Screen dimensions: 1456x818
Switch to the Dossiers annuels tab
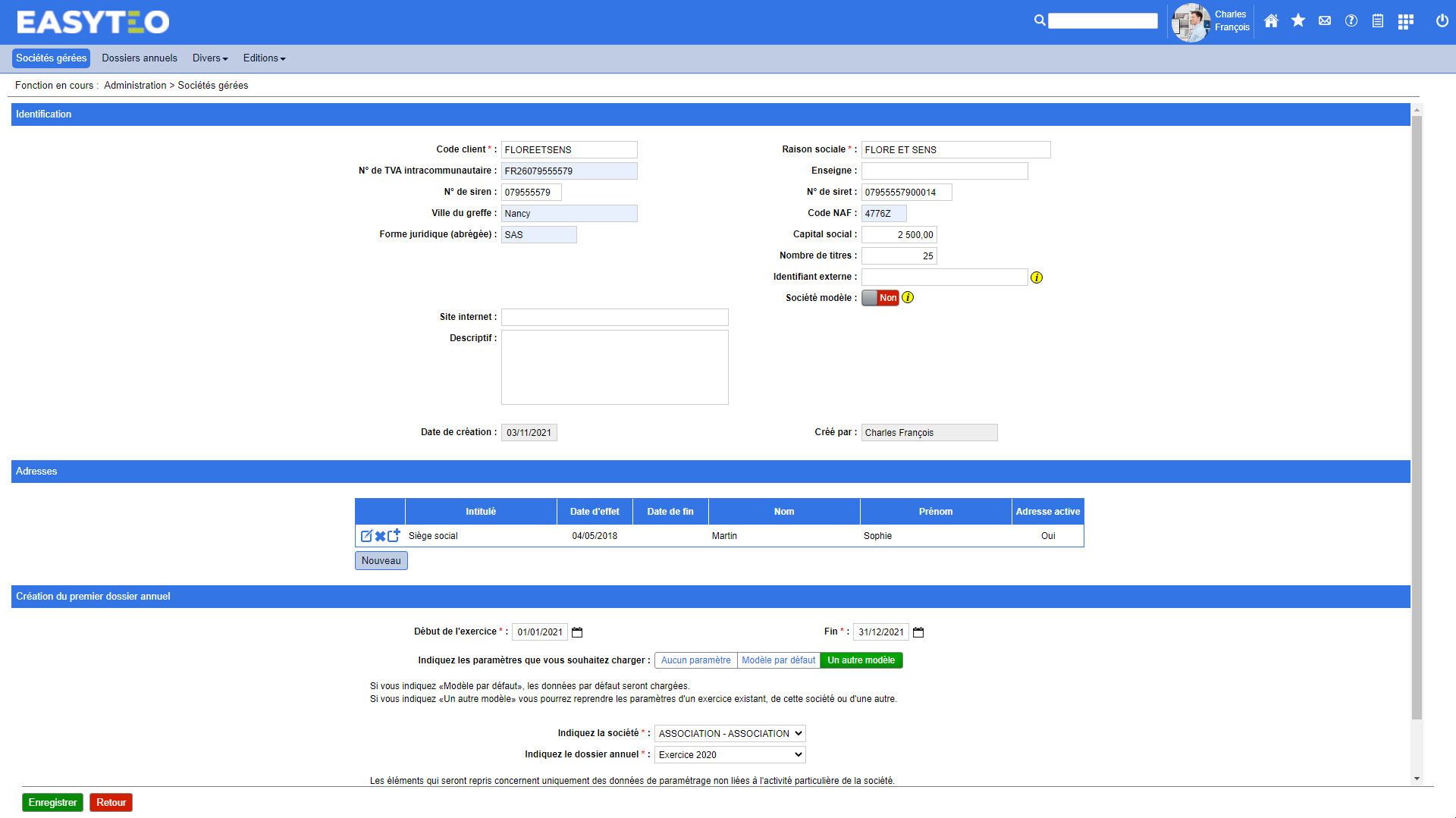[x=140, y=58]
